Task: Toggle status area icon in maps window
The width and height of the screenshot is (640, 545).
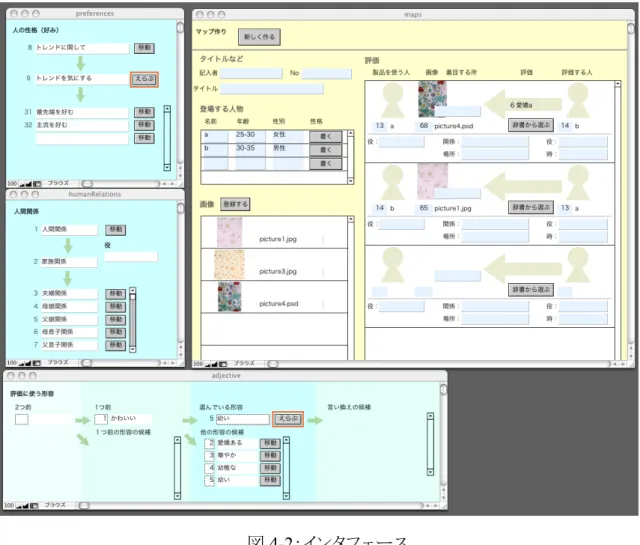Action: [223, 364]
